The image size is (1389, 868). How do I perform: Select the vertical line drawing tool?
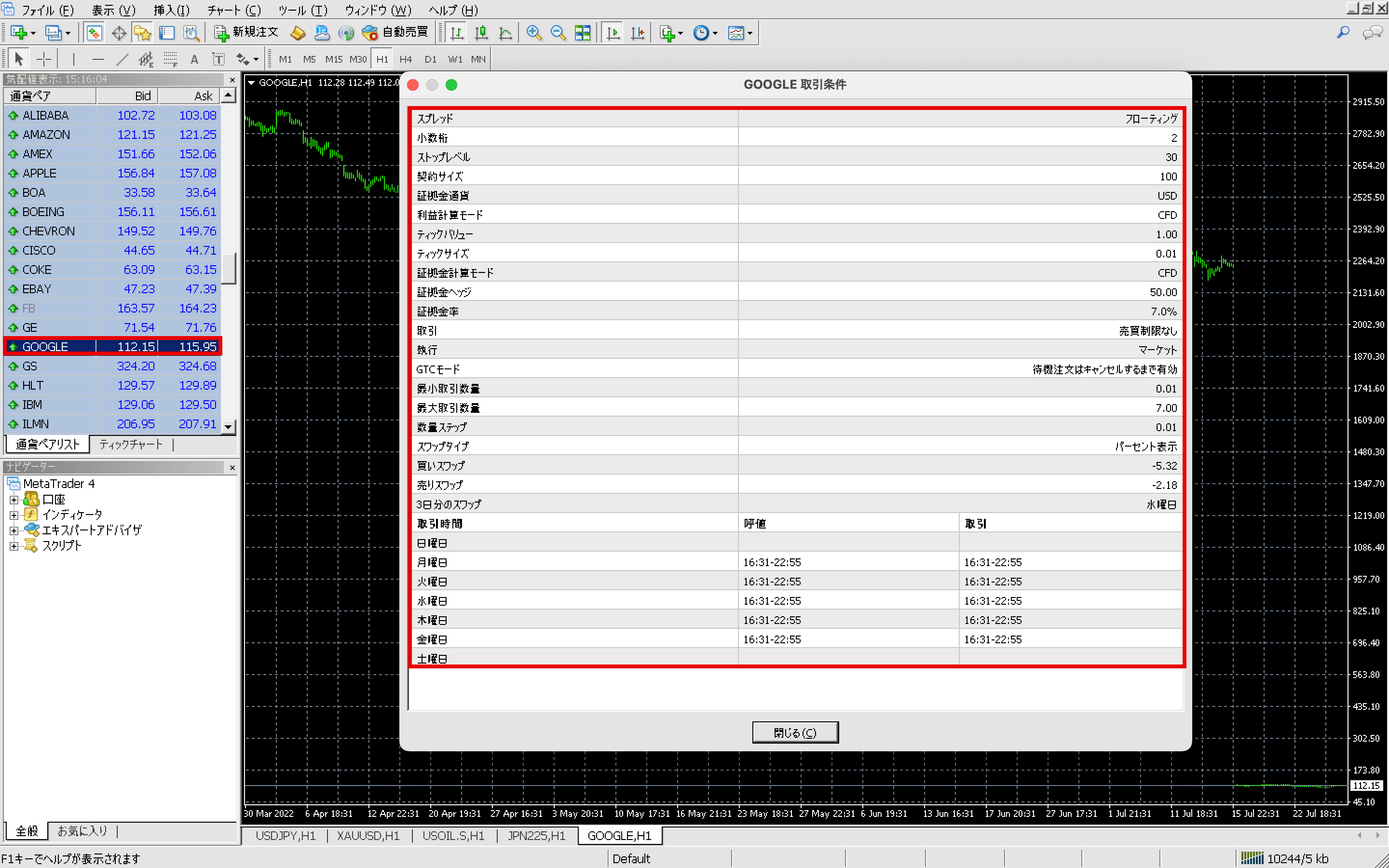[x=73, y=59]
